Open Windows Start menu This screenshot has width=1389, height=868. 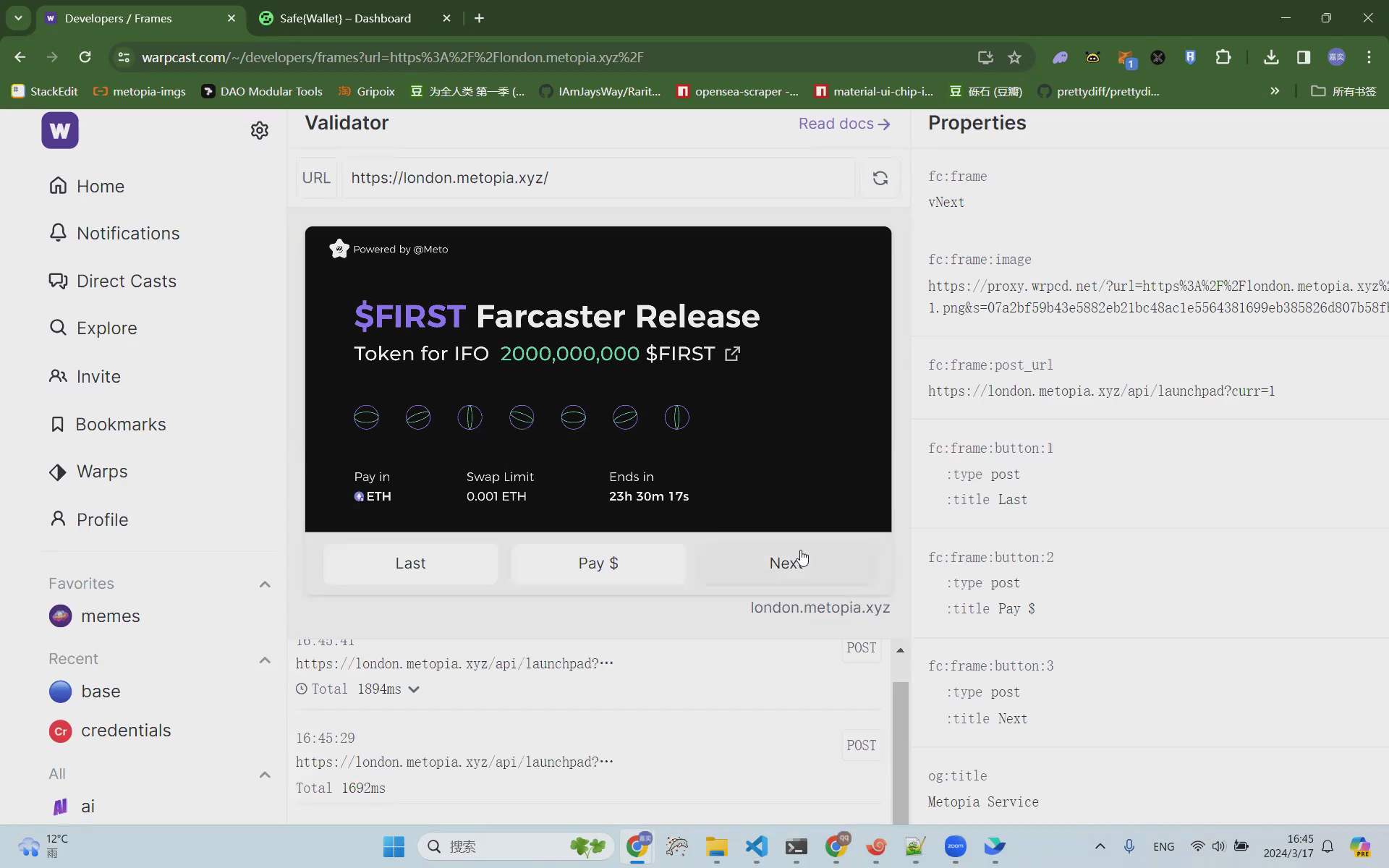tap(394, 846)
